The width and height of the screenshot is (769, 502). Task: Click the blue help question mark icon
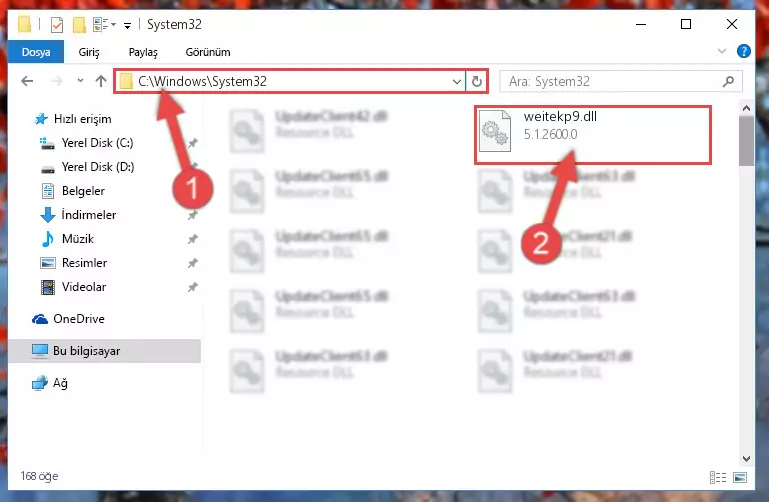point(743,51)
